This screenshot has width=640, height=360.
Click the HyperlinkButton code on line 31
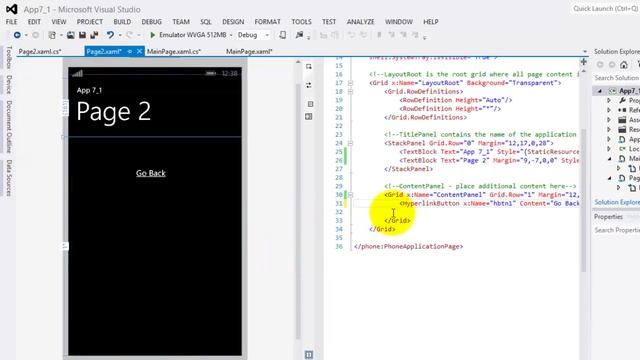tap(489, 203)
